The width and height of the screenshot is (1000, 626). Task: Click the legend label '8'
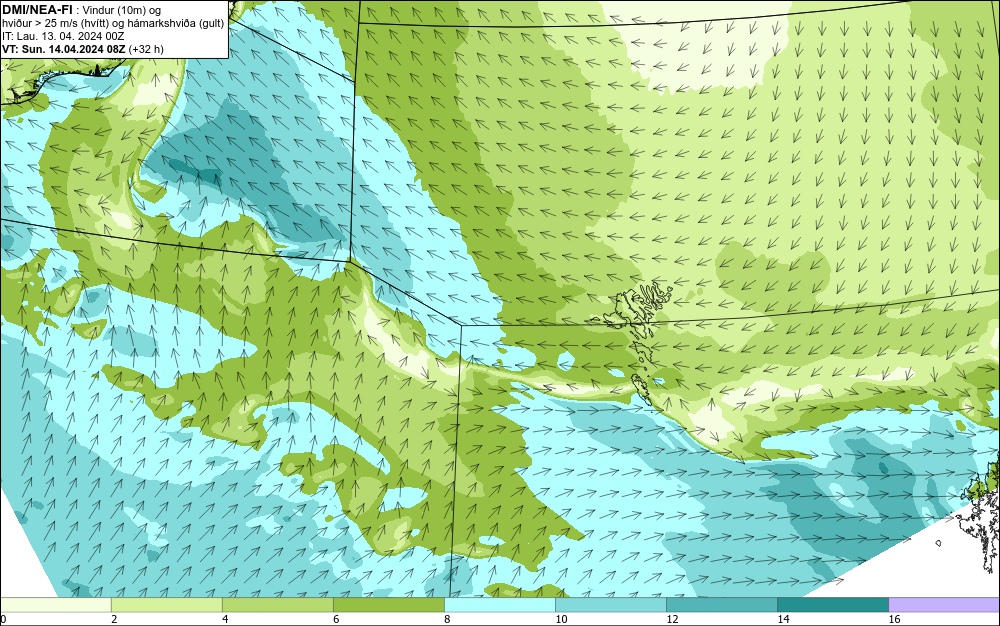pyautogui.click(x=447, y=619)
